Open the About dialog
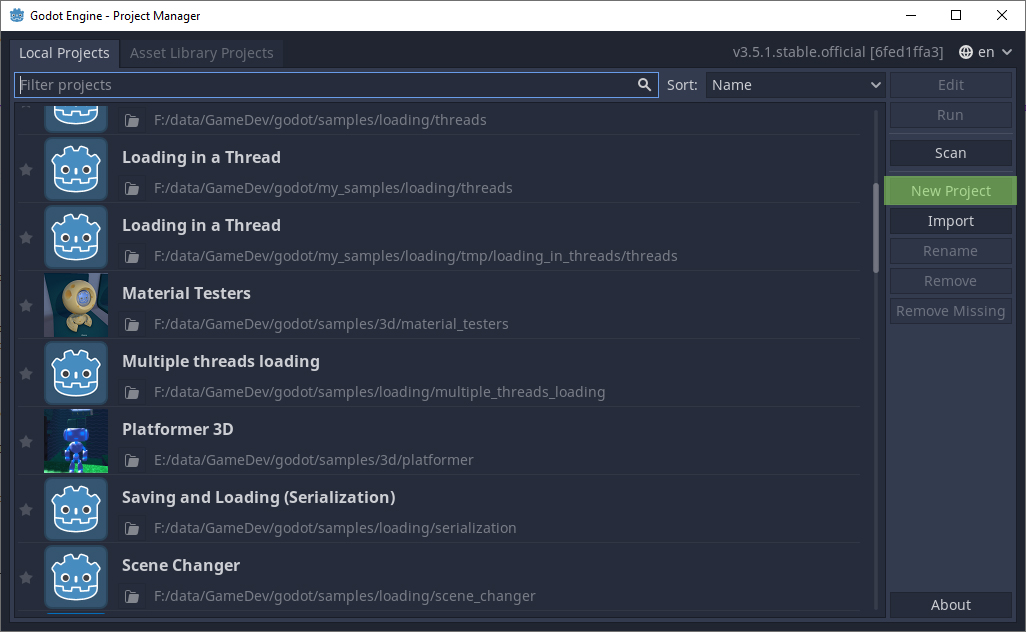Image resolution: width=1026 pixels, height=632 pixels. 951,605
